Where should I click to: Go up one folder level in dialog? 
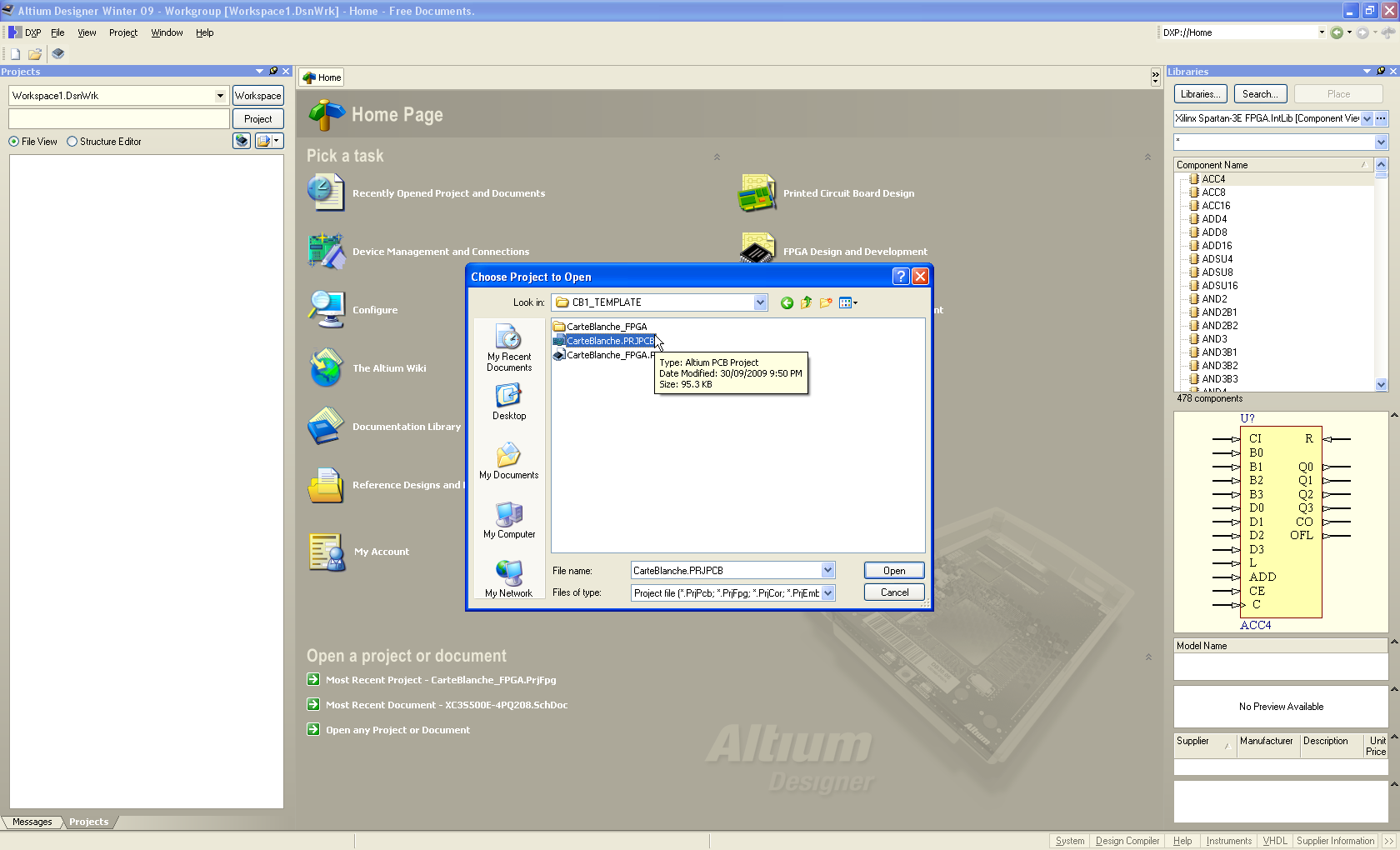[806, 302]
